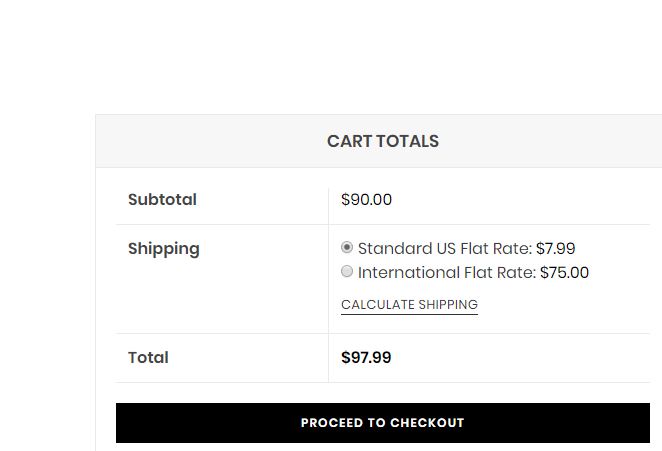Choose the International Flat Rate radio button
The image size is (662, 451).
[x=347, y=271]
